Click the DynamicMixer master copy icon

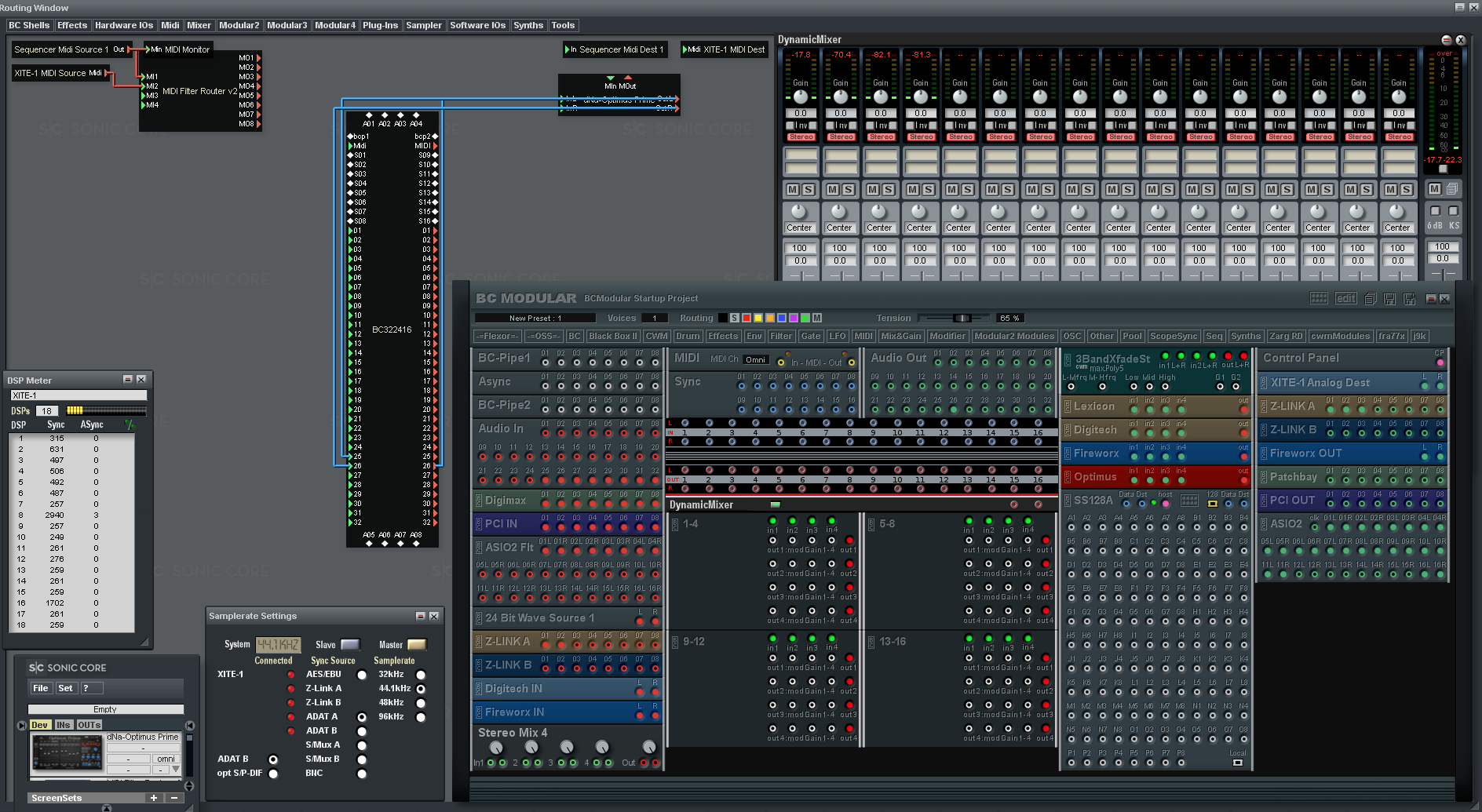tap(1452, 189)
